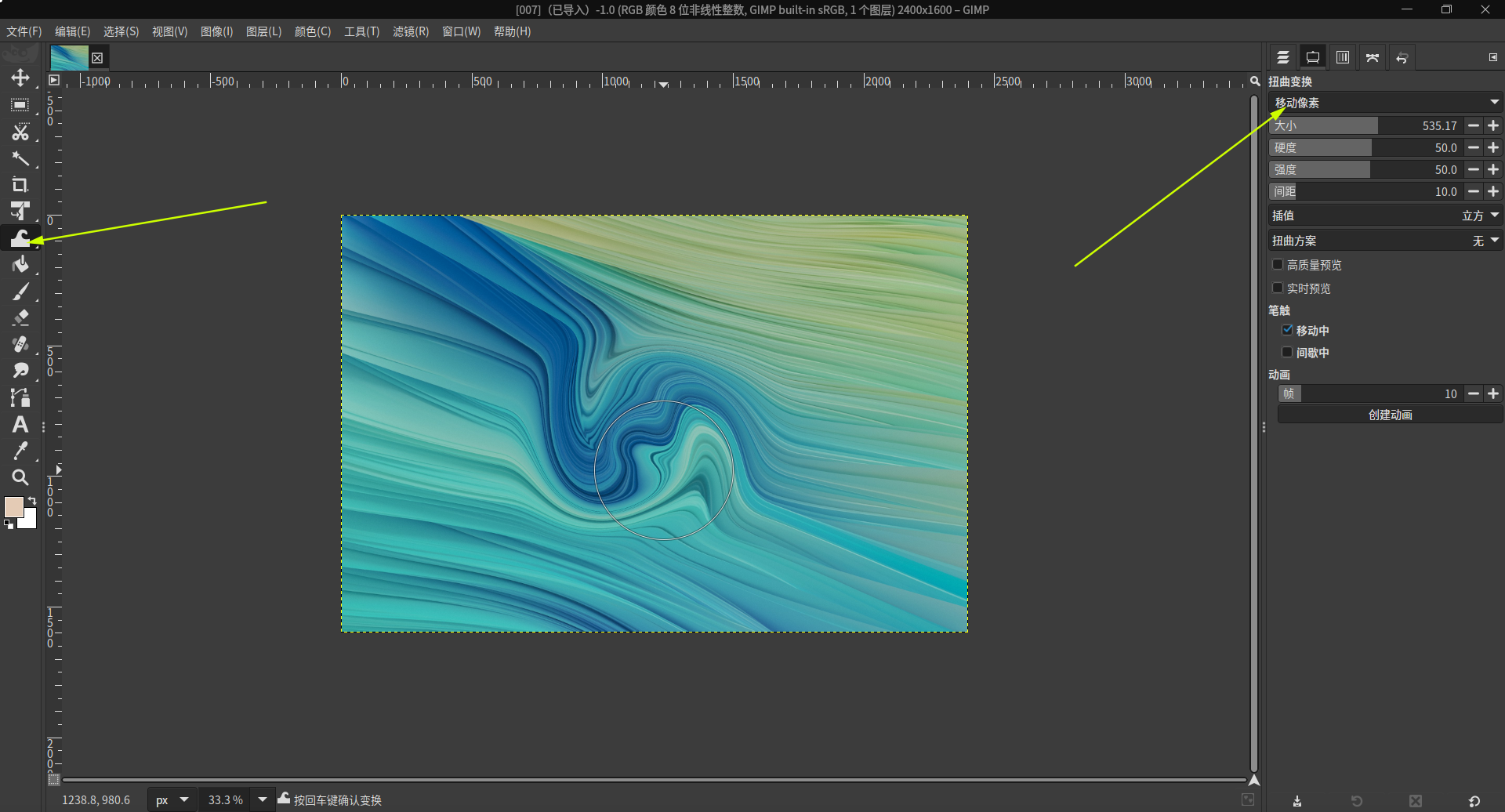The width and height of the screenshot is (1505, 812).
Task: Select the Paintbrush tool
Action: pos(20,292)
